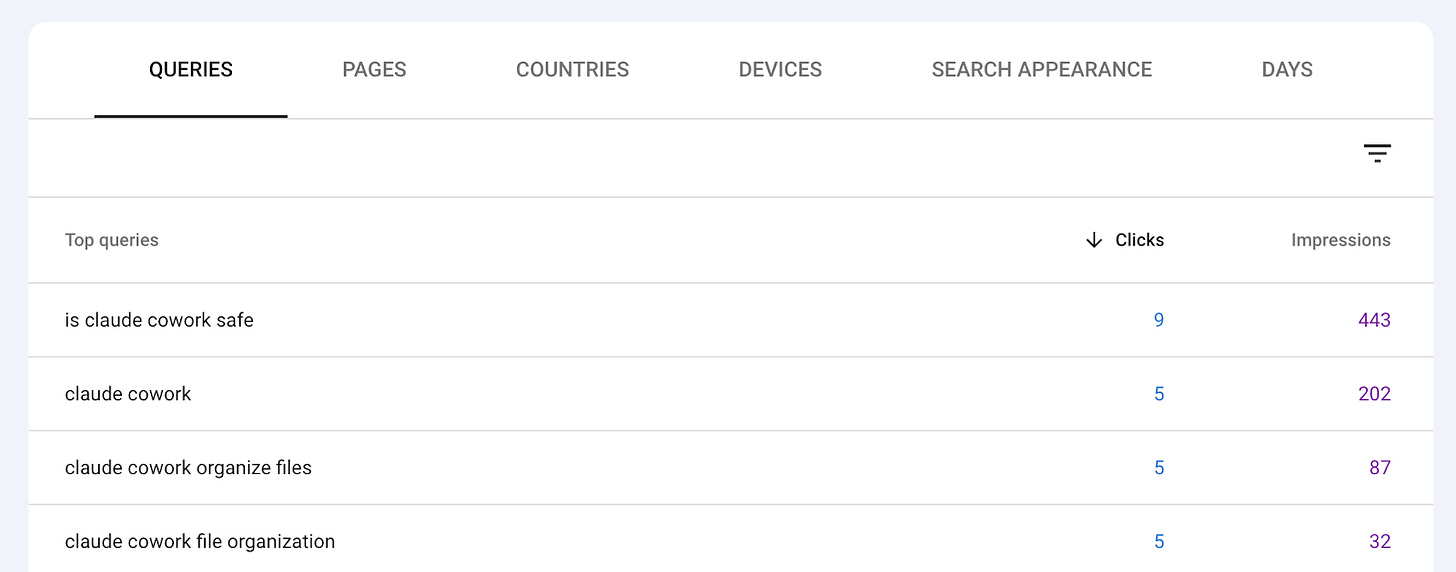The image size is (1456, 572).
Task: Click the Clicks sort arrow
Action: click(x=1094, y=240)
